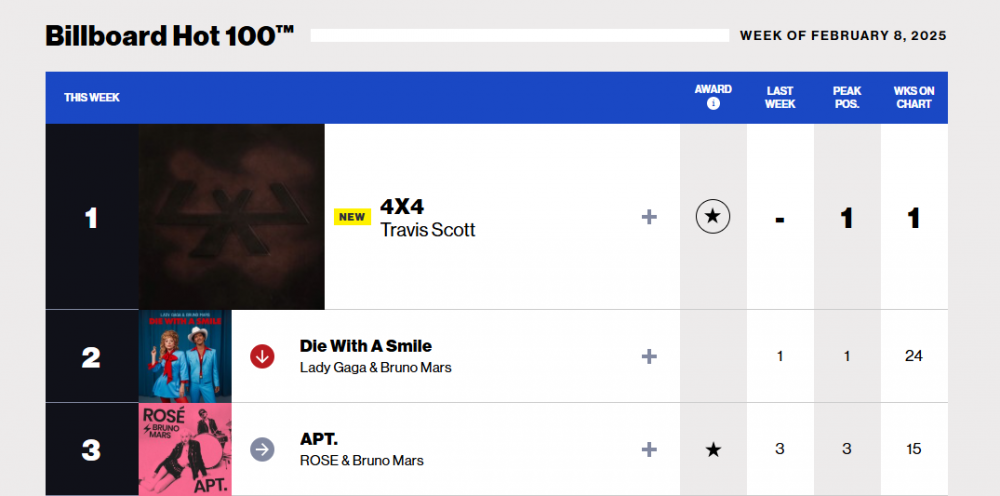Click the Peak Pos. column header

[x=846, y=98]
